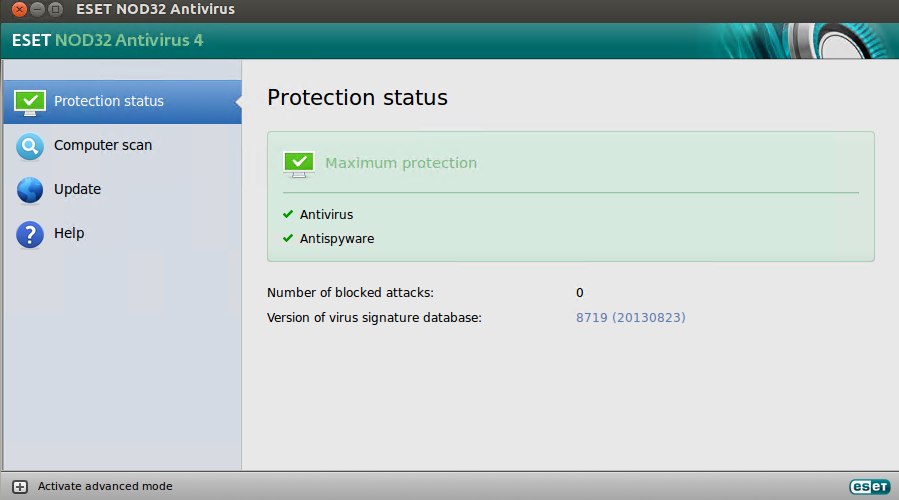Viewport: 899px width, 500px height.
Task: Open the Help section
Action: [x=123, y=234]
